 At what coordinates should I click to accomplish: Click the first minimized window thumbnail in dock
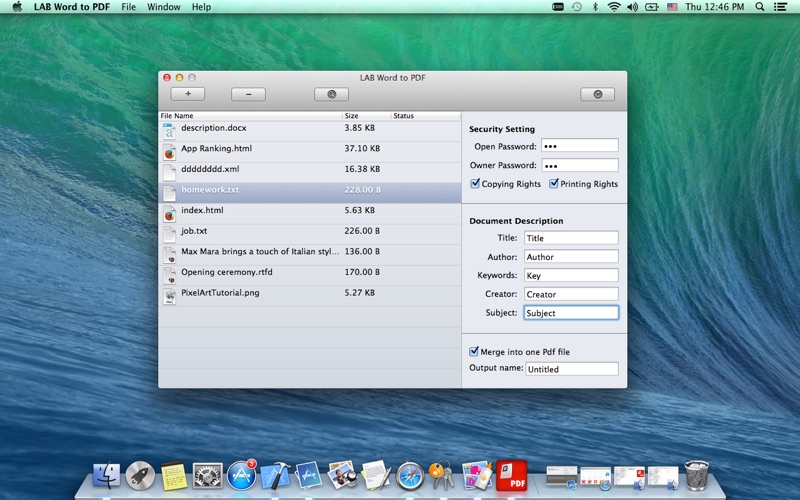(x=561, y=476)
